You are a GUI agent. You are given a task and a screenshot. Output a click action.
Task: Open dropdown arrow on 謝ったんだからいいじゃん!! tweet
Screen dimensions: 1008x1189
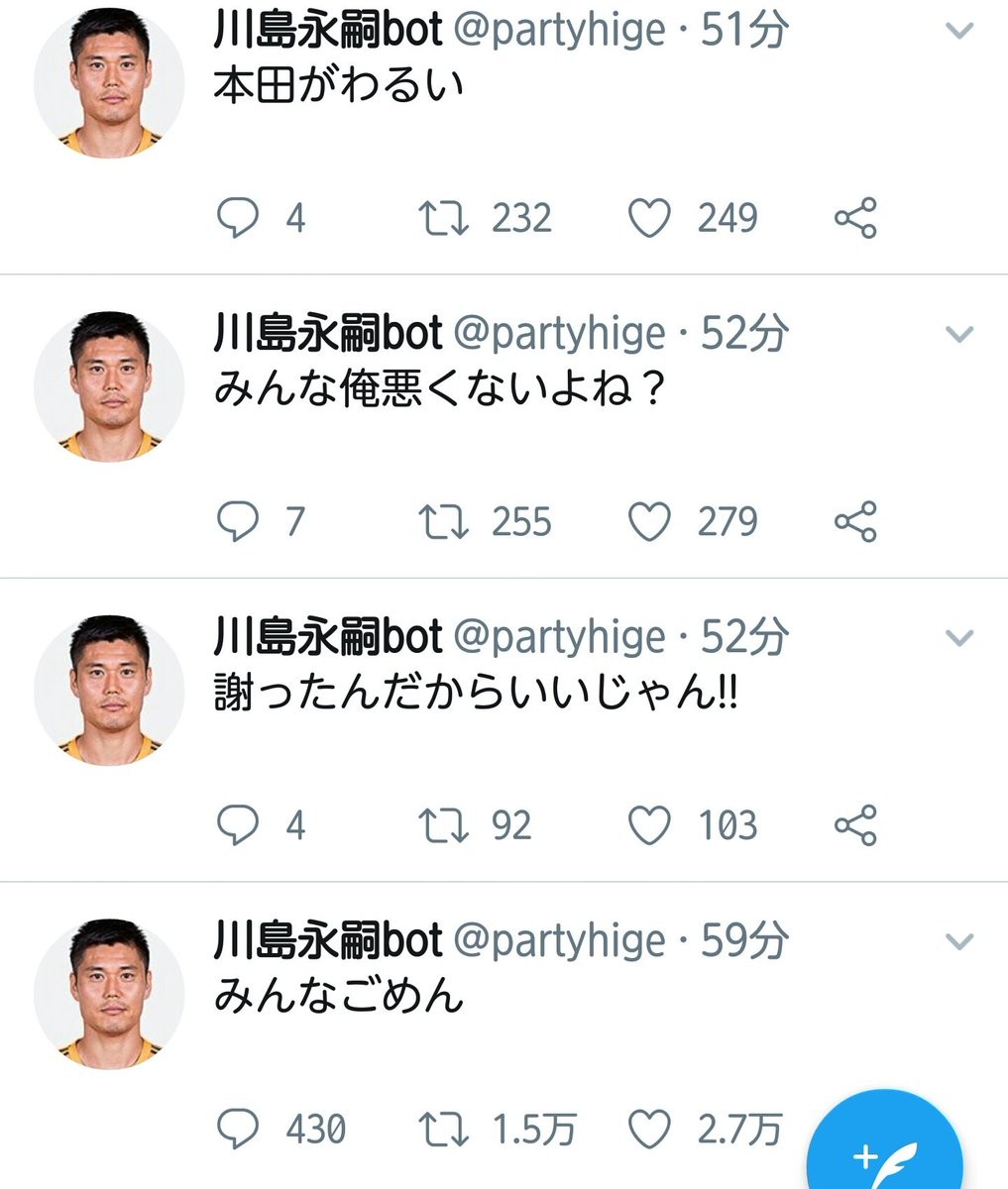[x=958, y=638]
